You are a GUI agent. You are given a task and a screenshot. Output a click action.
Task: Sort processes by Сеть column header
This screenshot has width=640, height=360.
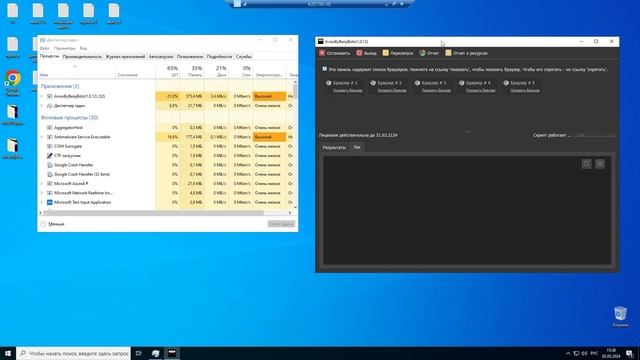point(241,71)
